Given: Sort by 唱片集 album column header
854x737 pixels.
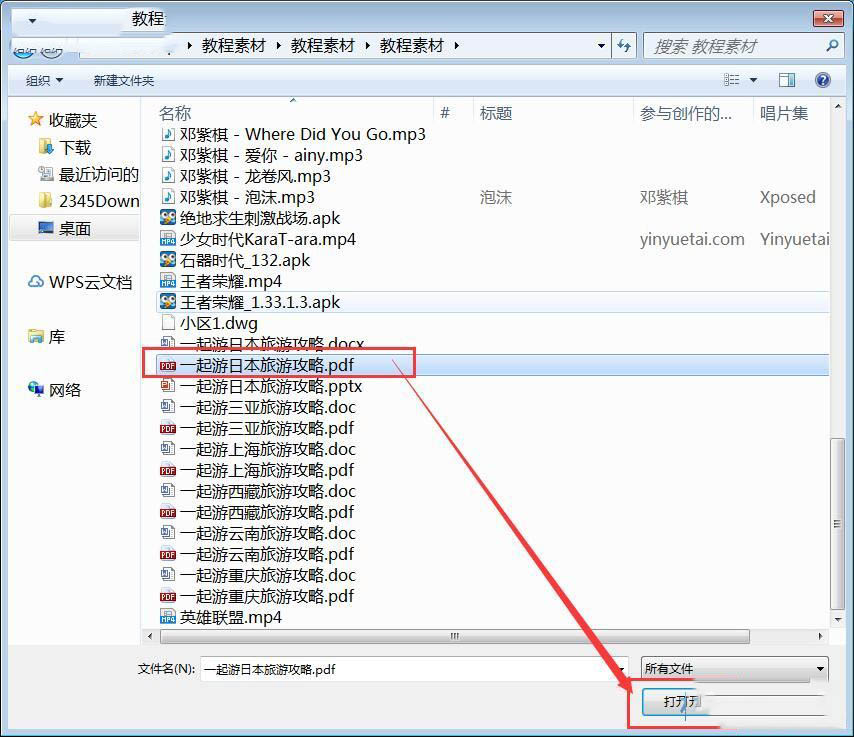Looking at the screenshot, I should (784, 113).
